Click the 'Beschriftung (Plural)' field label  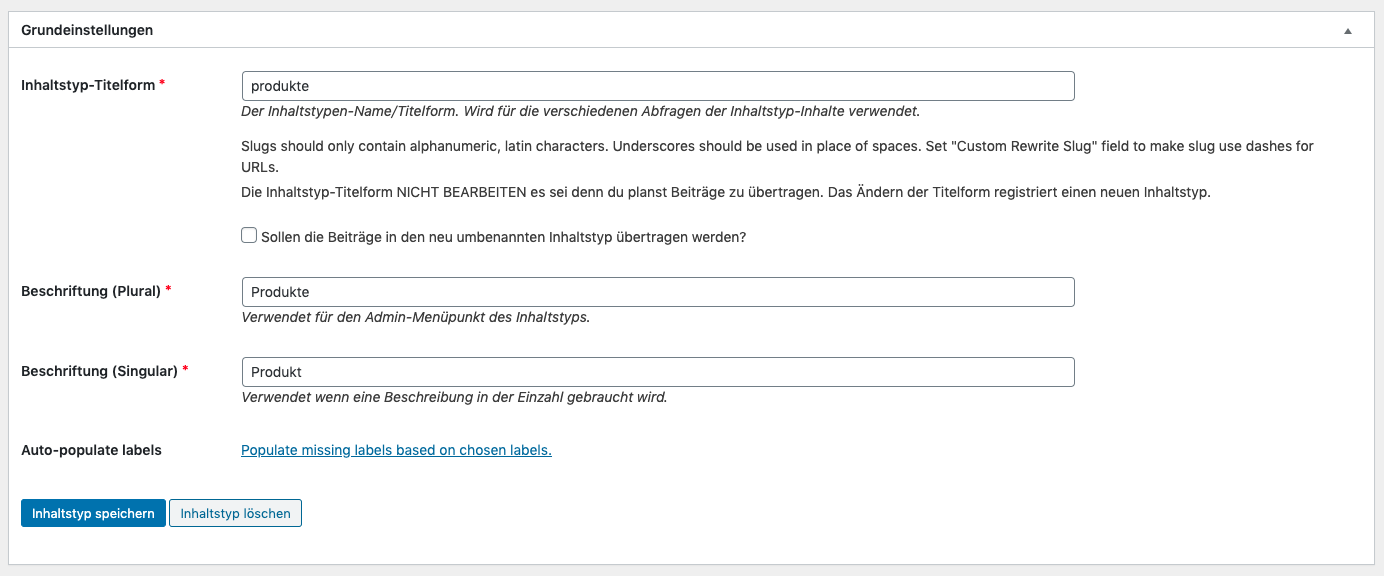click(x=91, y=291)
